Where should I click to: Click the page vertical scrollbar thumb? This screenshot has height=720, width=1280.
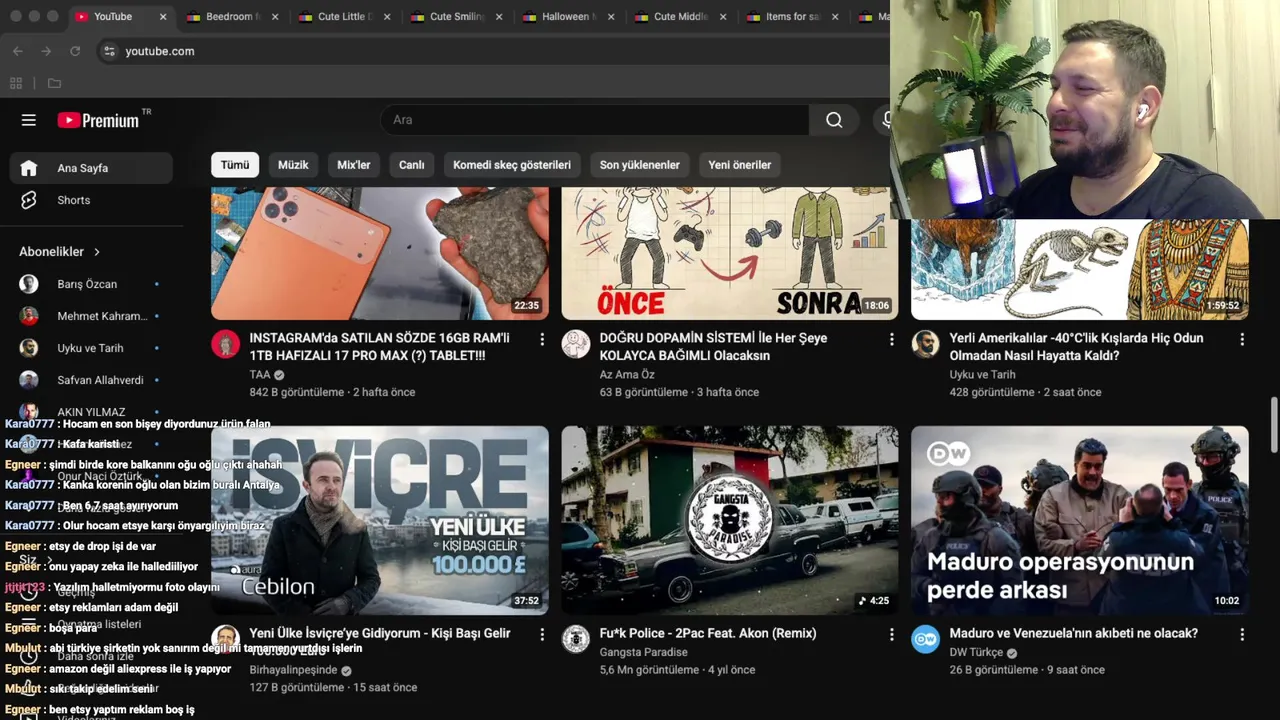1274,425
